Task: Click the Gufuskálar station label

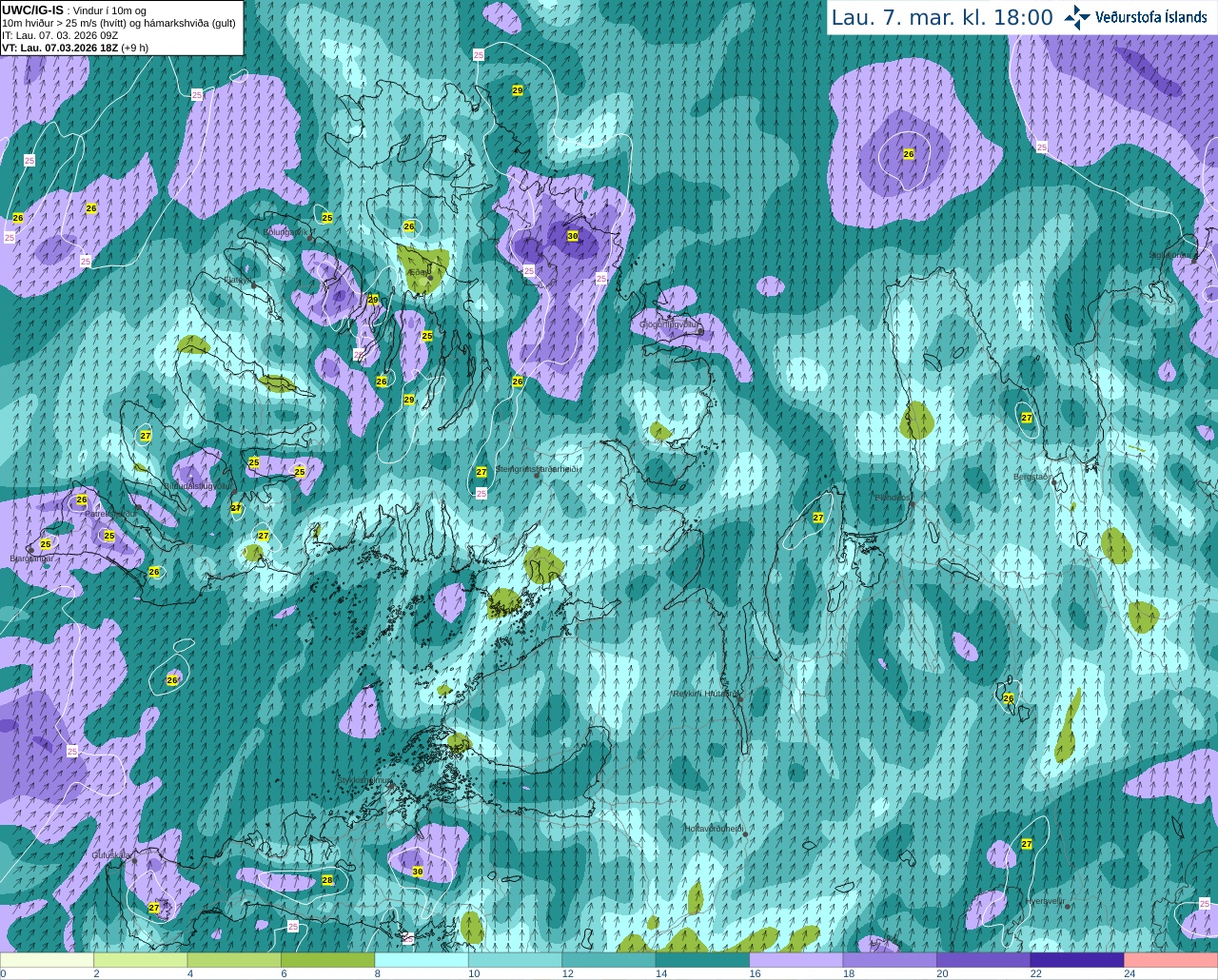Action: tap(111, 855)
